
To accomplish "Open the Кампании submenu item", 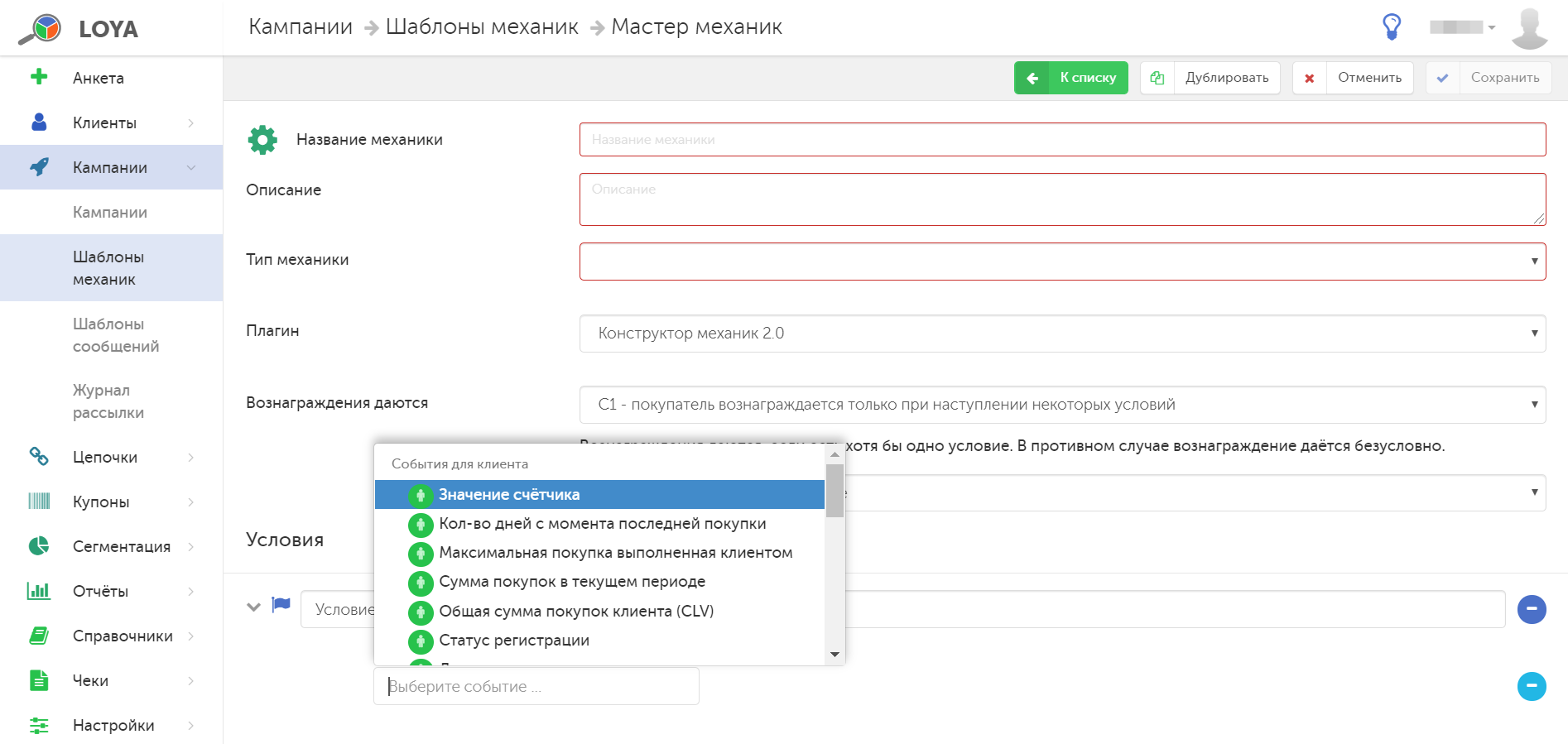I will click(x=110, y=212).
